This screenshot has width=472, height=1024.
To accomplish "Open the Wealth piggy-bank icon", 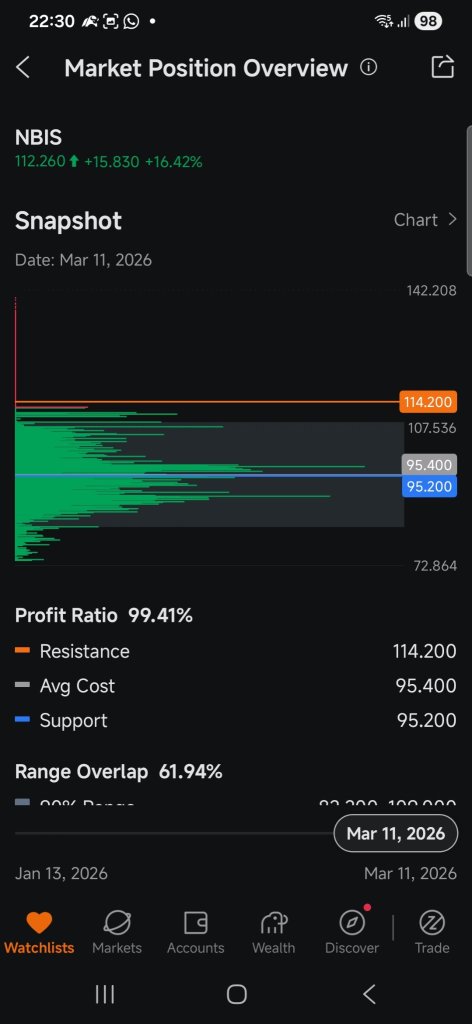I will pyautogui.click(x=274, y=923).
